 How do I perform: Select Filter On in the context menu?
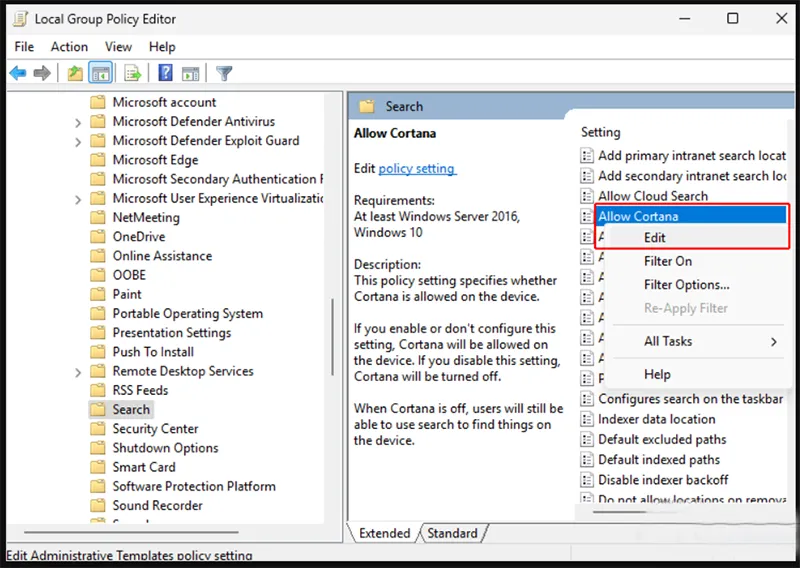[668, 261]
